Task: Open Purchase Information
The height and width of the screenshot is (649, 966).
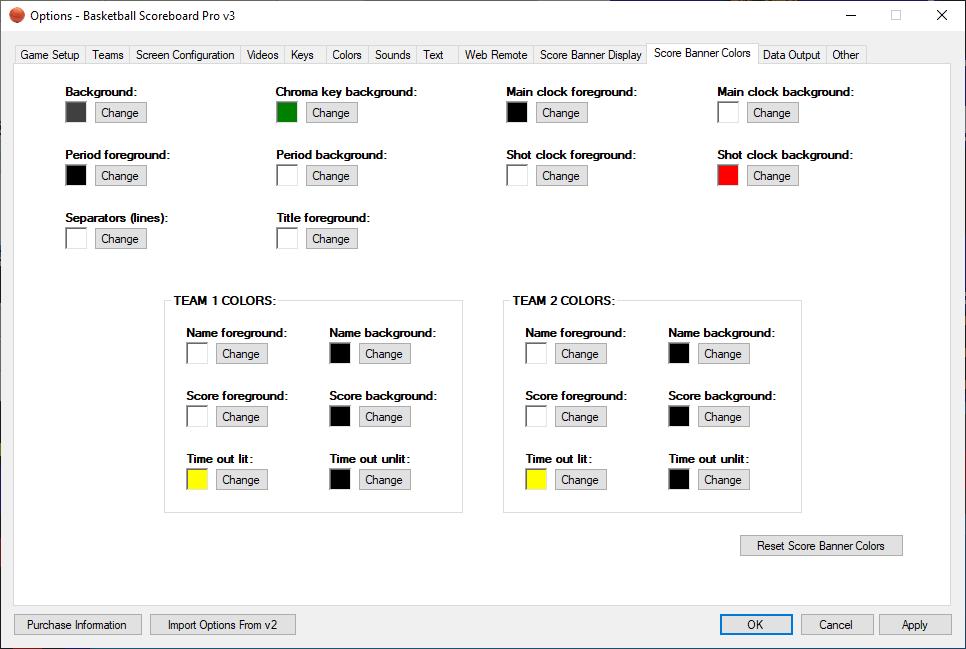Action: tap(77, 625)
